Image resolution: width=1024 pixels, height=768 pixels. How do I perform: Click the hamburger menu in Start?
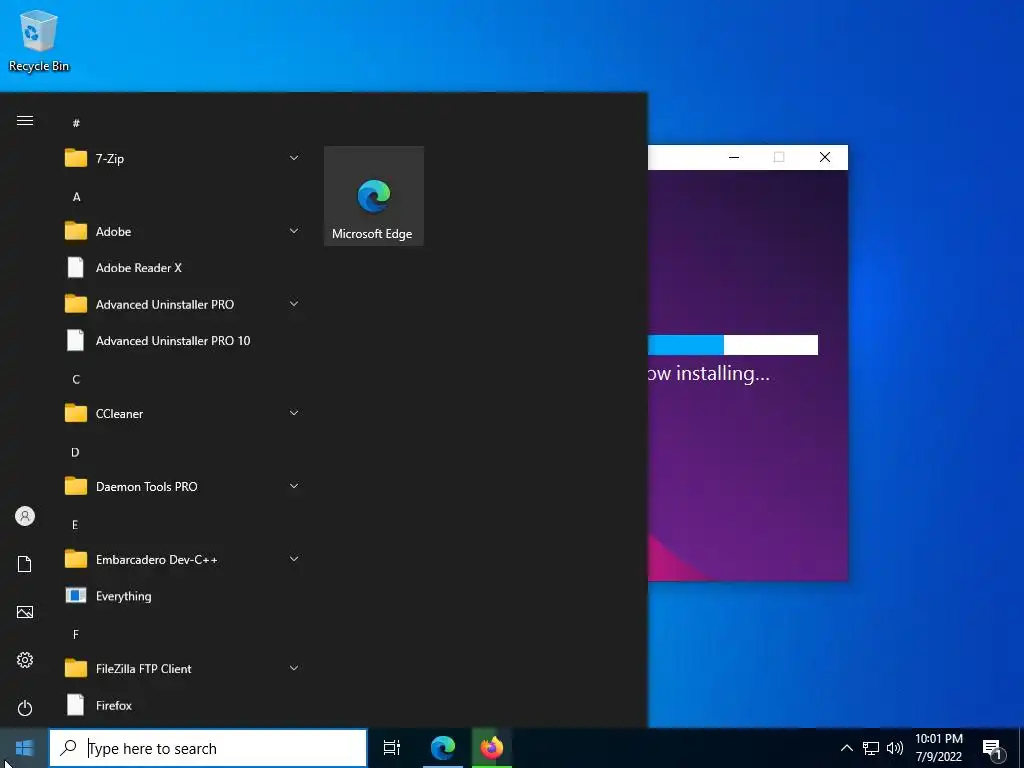(x=25, y=121)
